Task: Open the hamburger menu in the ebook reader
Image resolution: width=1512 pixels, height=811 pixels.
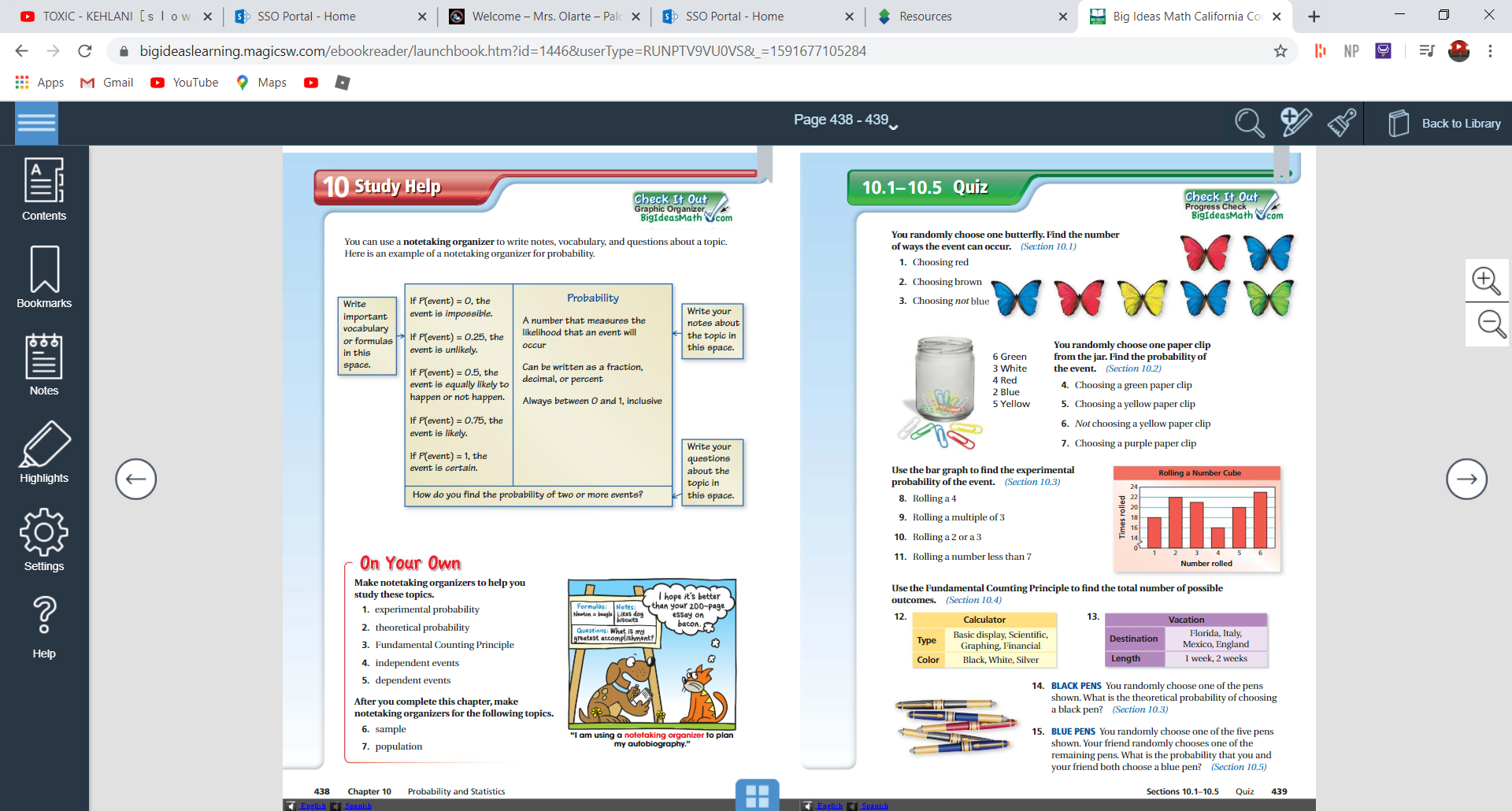Action: 36,123
